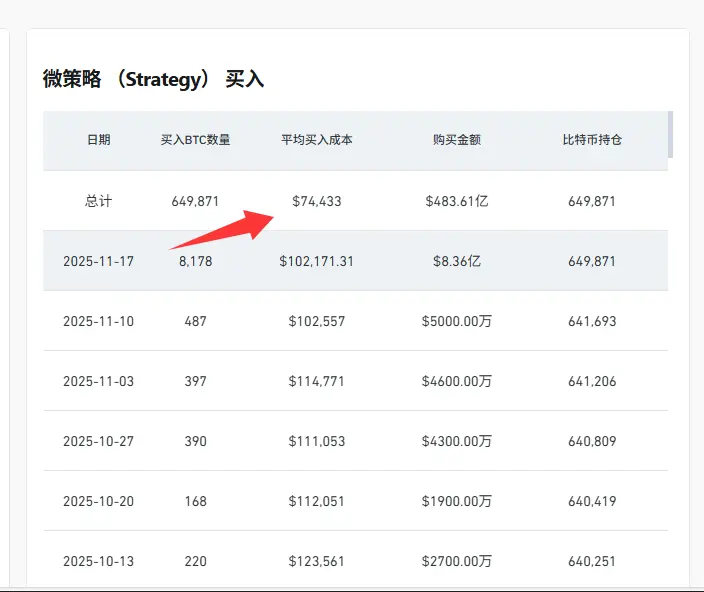Image resolution: width=704 pixels, height=592 pixels.
Task: Select the $4600.00万 purchase amount cell
Action: coord(457,382)
